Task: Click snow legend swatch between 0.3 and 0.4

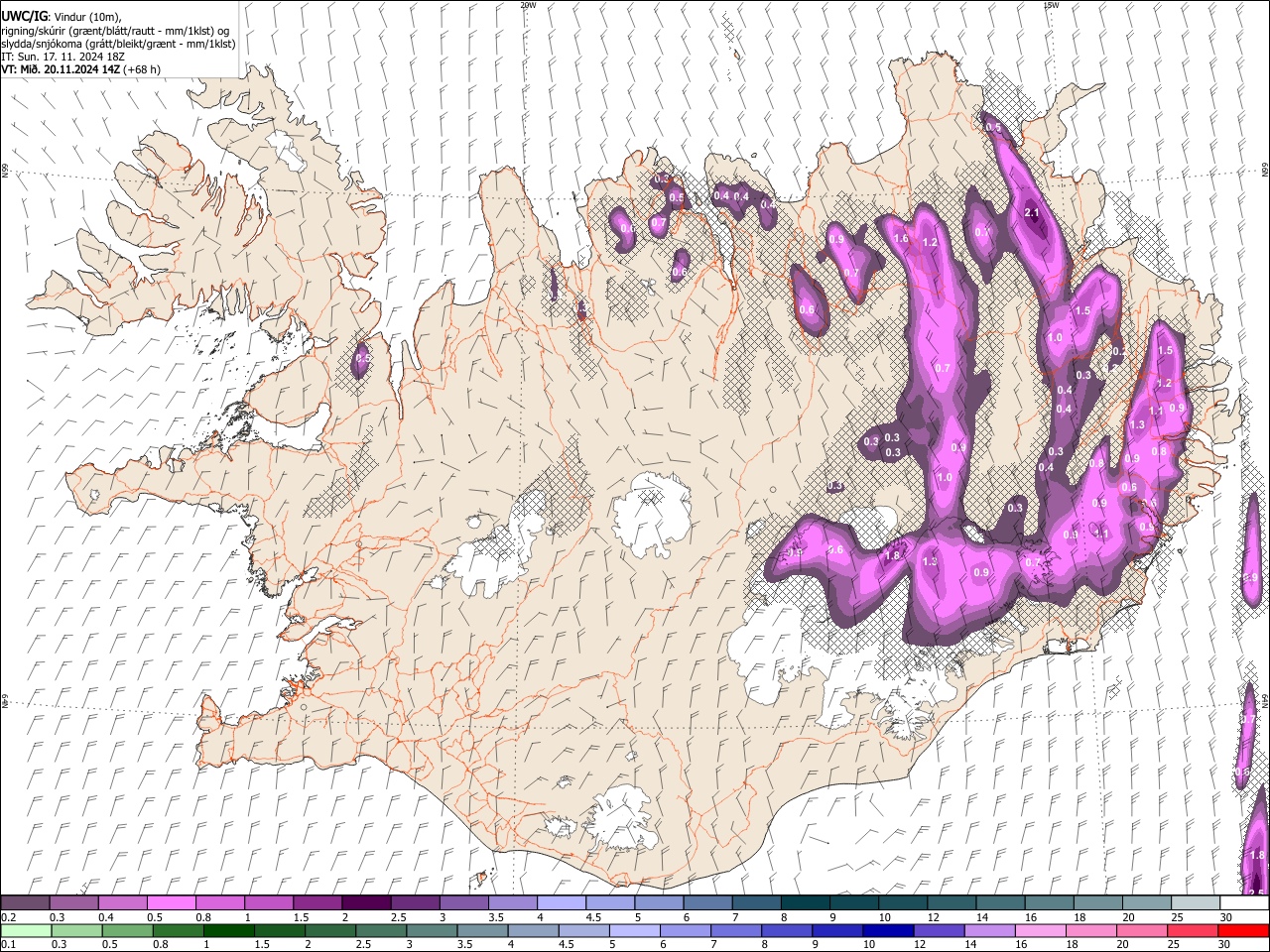Action: pyautogui.click(x=73, y=902)
